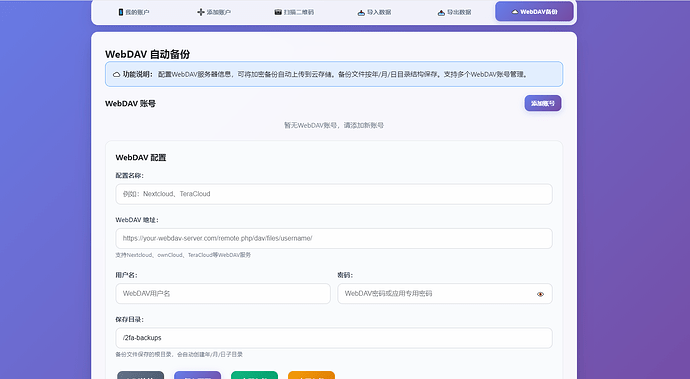Viewport: 690px width, 379px height.
Task: Click the 密码 password field
Action: tap(445, 294)
